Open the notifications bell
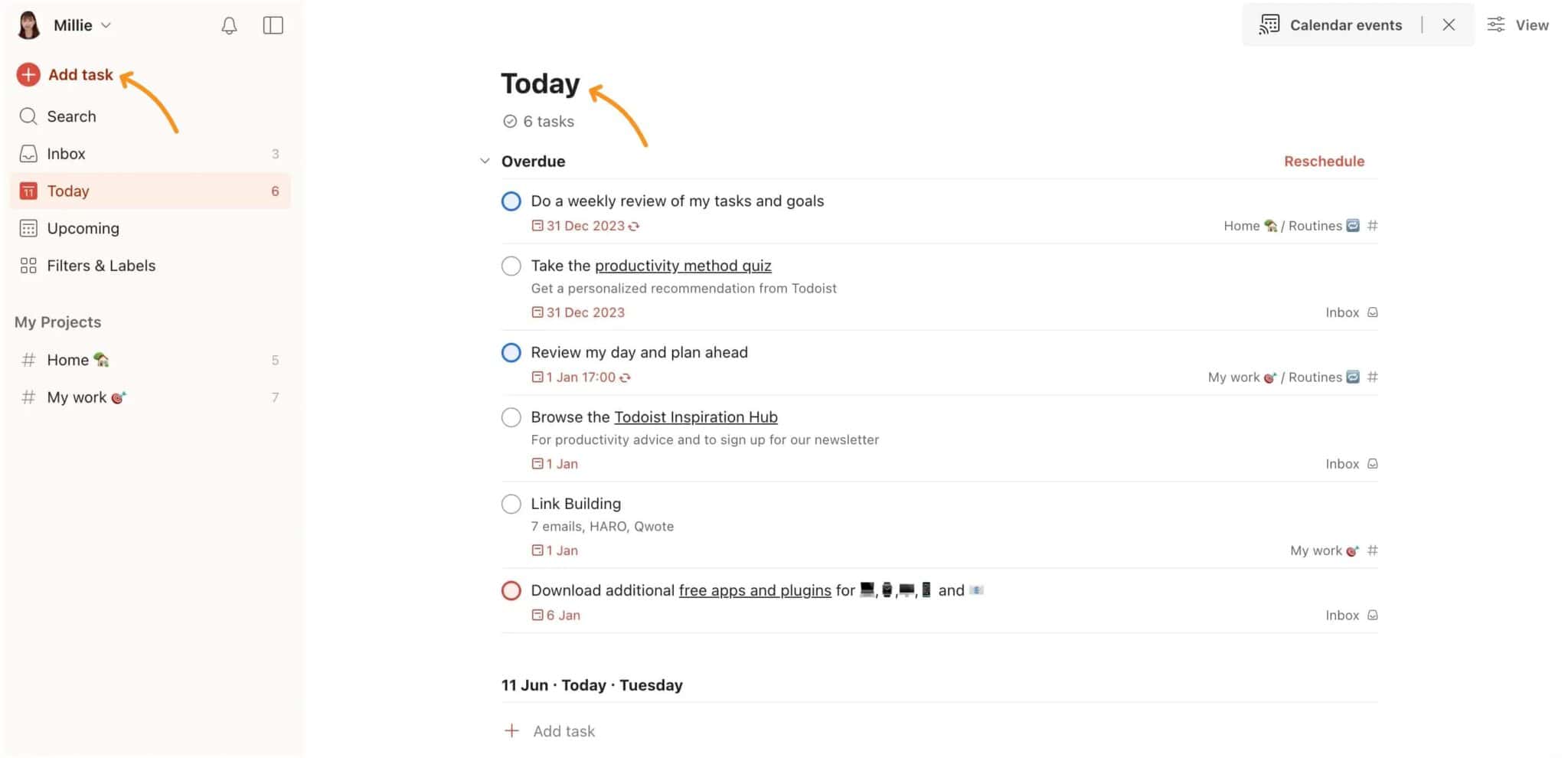Viewport: 1568px width, 758px height. click(x=228, y=25)
